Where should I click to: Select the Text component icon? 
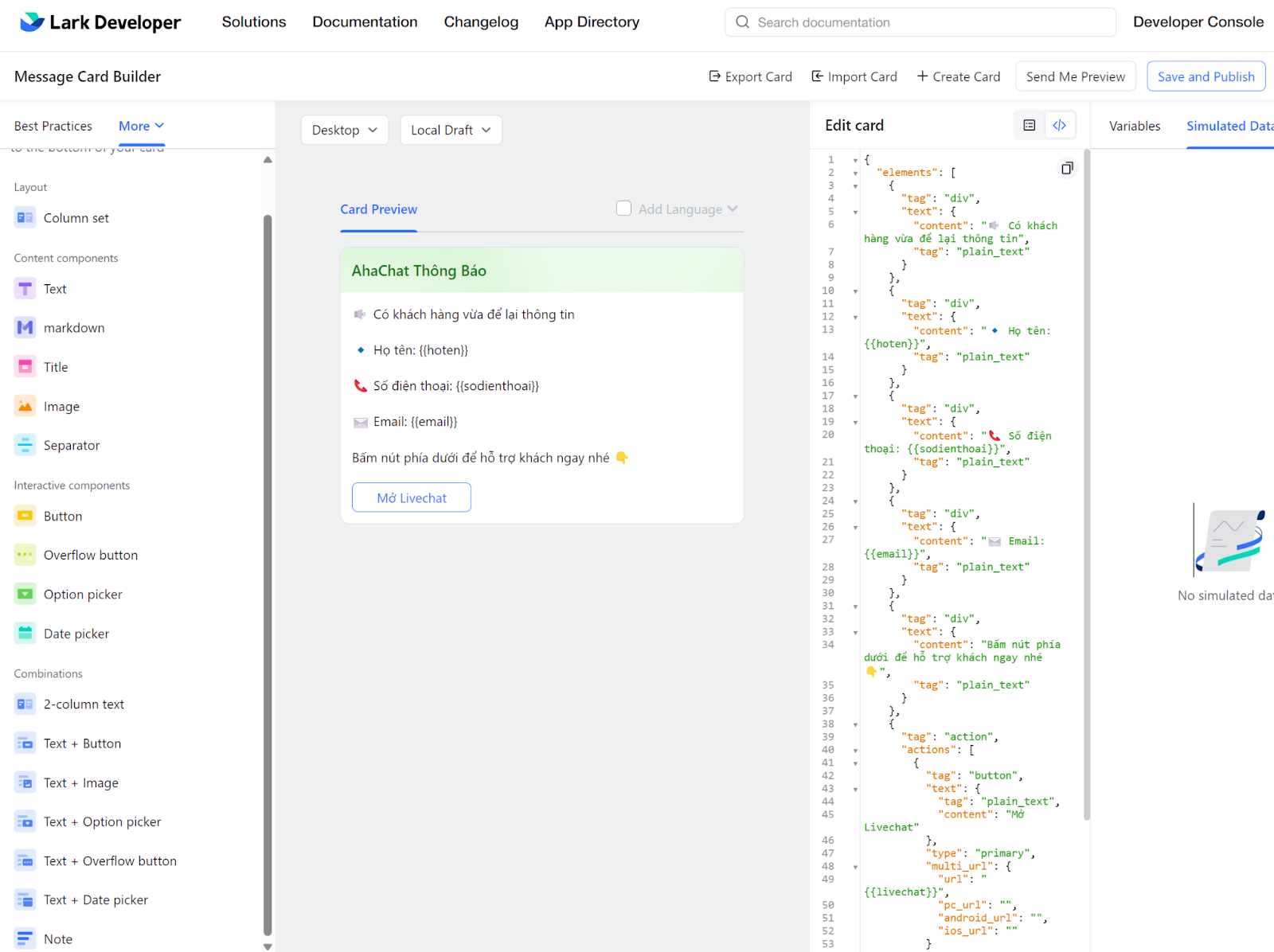(25, 289)
